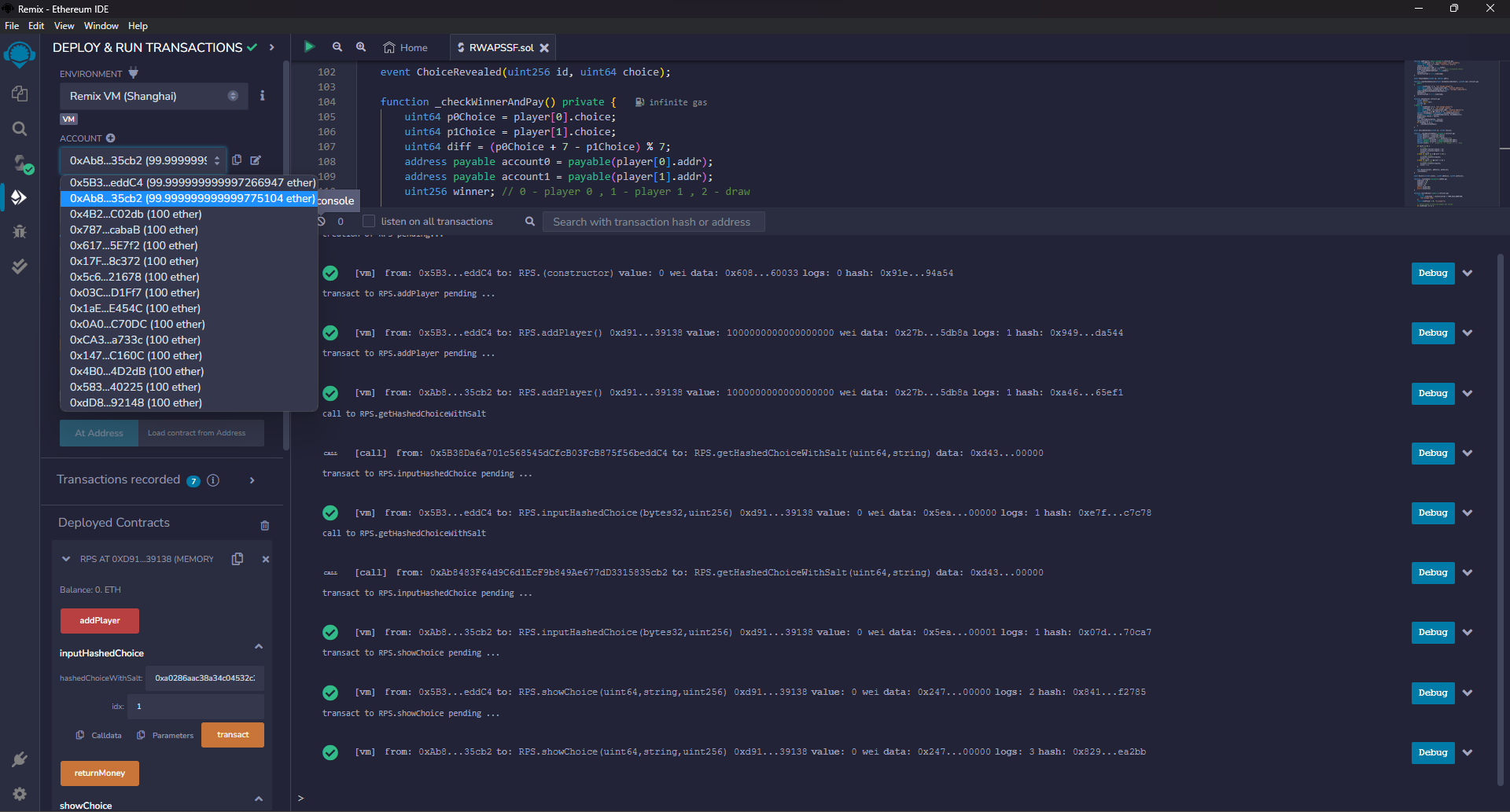Open the Plugin manager plug icon
This screenshot has height=812, width=1510.
pyautogui.click(x=20, y=759)
